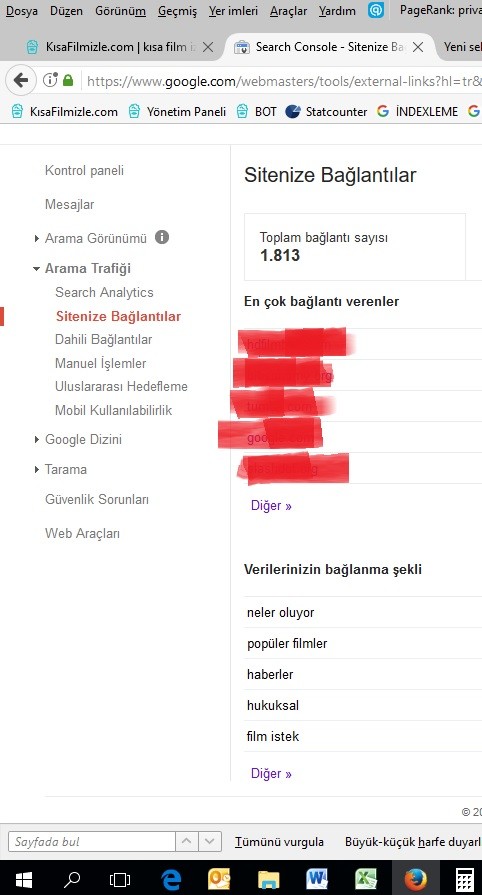Launch Microsoft Edge from taskbar

(x=171, y=878)
